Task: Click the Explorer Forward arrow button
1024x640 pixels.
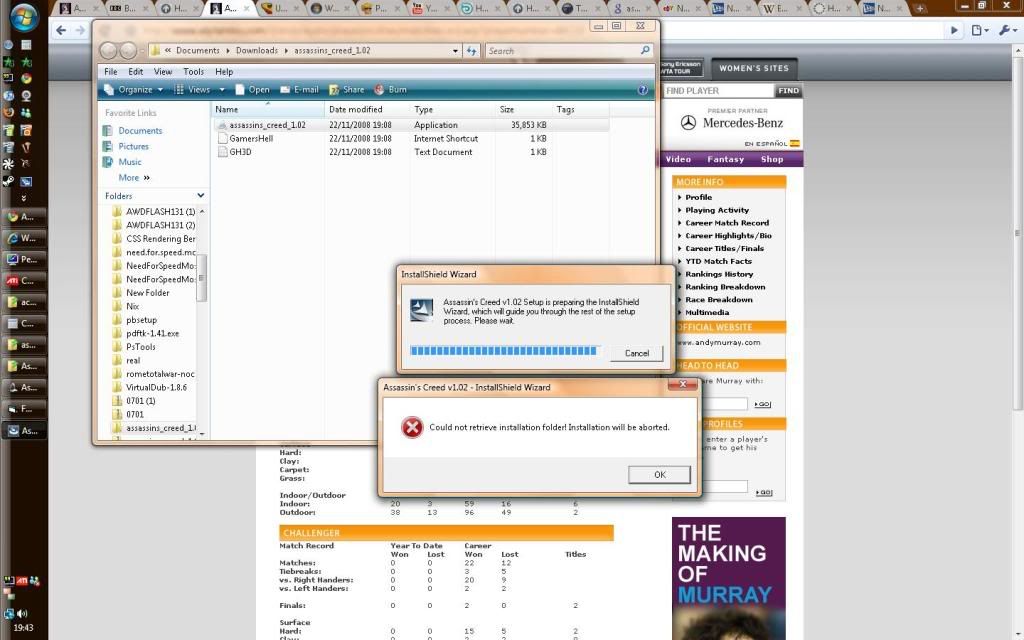Action: (128, 50)
